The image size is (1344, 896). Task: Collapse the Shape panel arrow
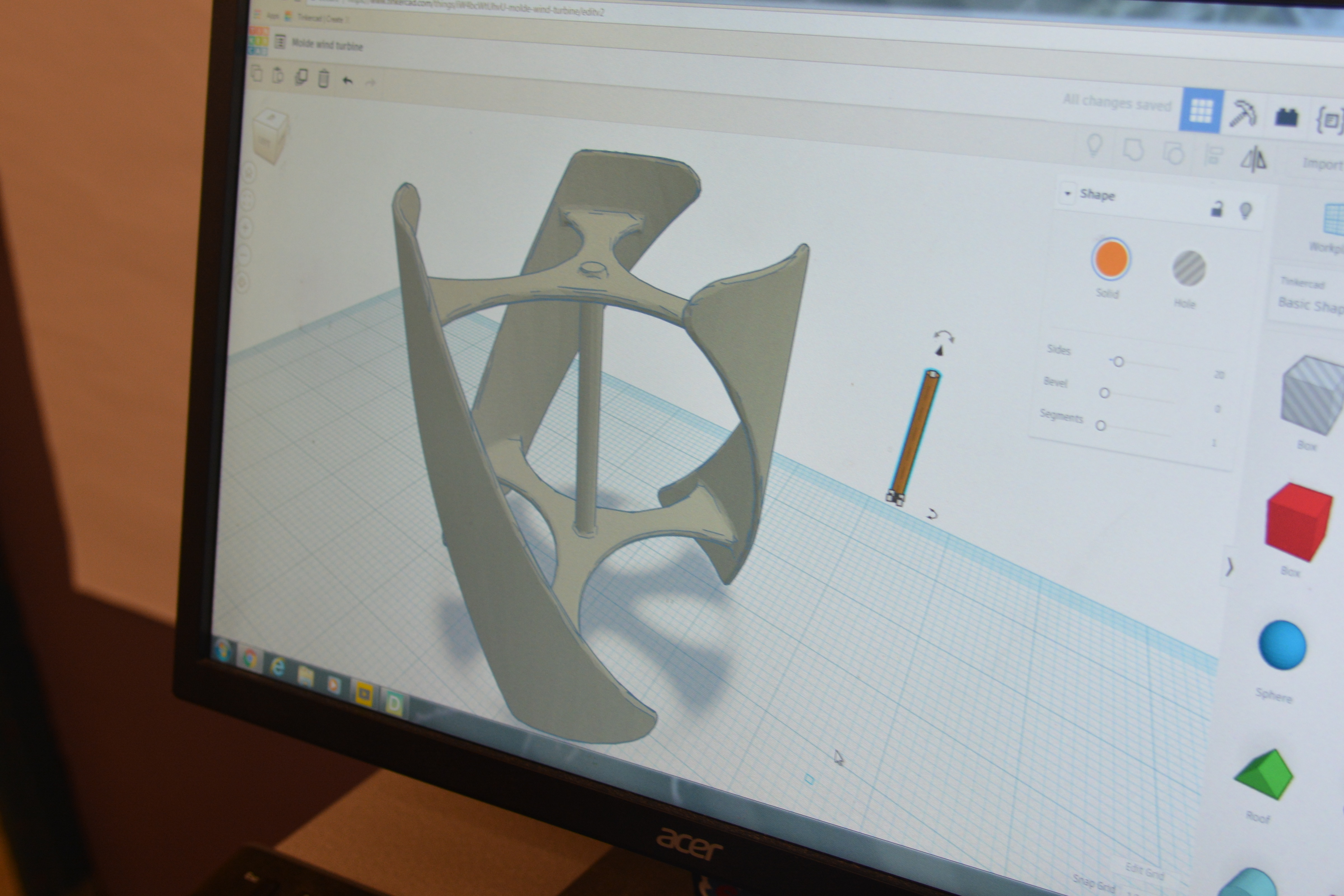(1067, 193)
